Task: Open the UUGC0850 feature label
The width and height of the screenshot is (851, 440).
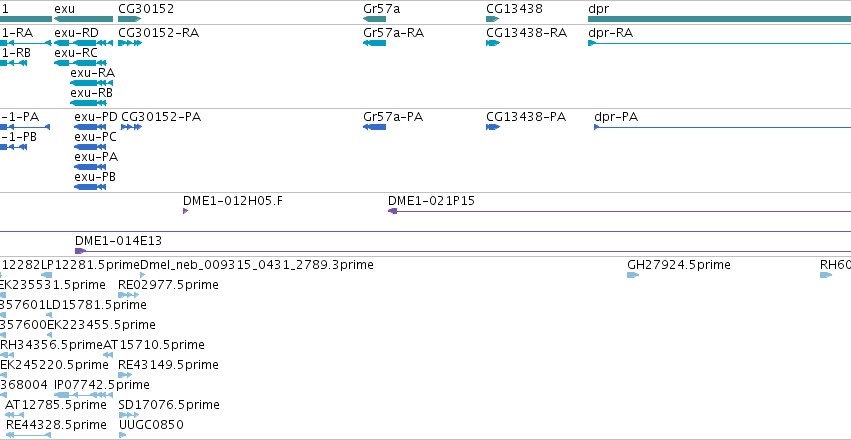Action: pos(151,424)
